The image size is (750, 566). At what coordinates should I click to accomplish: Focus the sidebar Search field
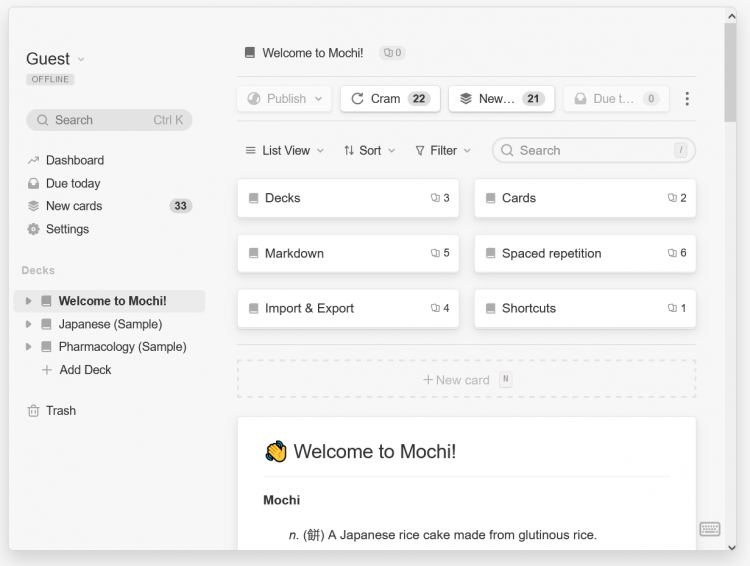point(109,120)
